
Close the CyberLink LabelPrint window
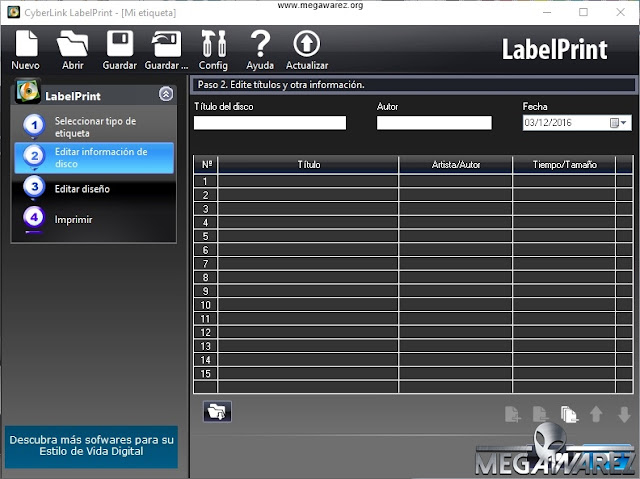pyautogui.click(x=620, y=12)
